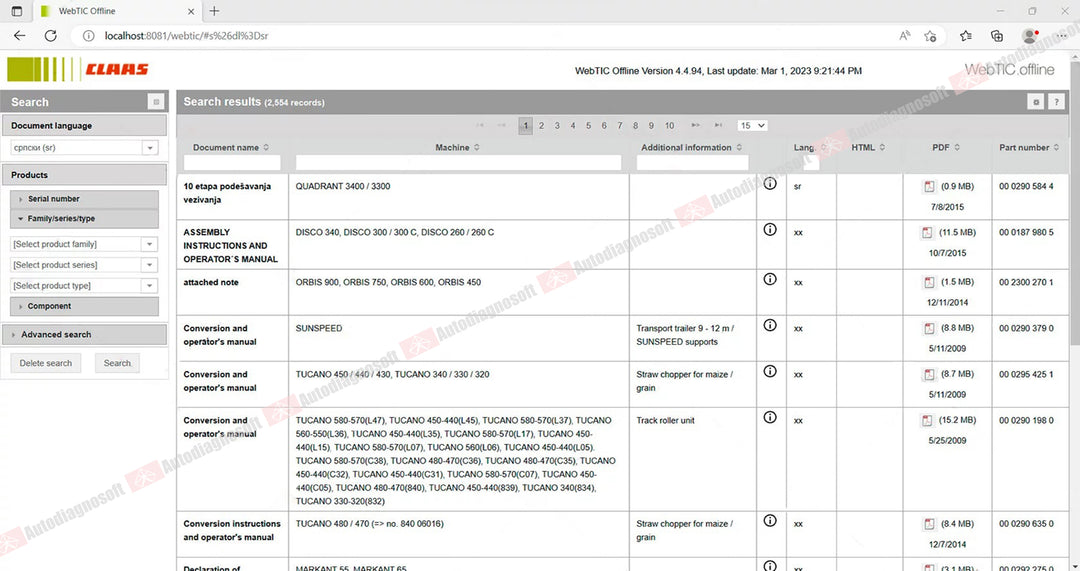The width and height of the screenshot is (1080, 571).
Task: Open info icon for ORBIS 900 row
Action: click(770, 279)
